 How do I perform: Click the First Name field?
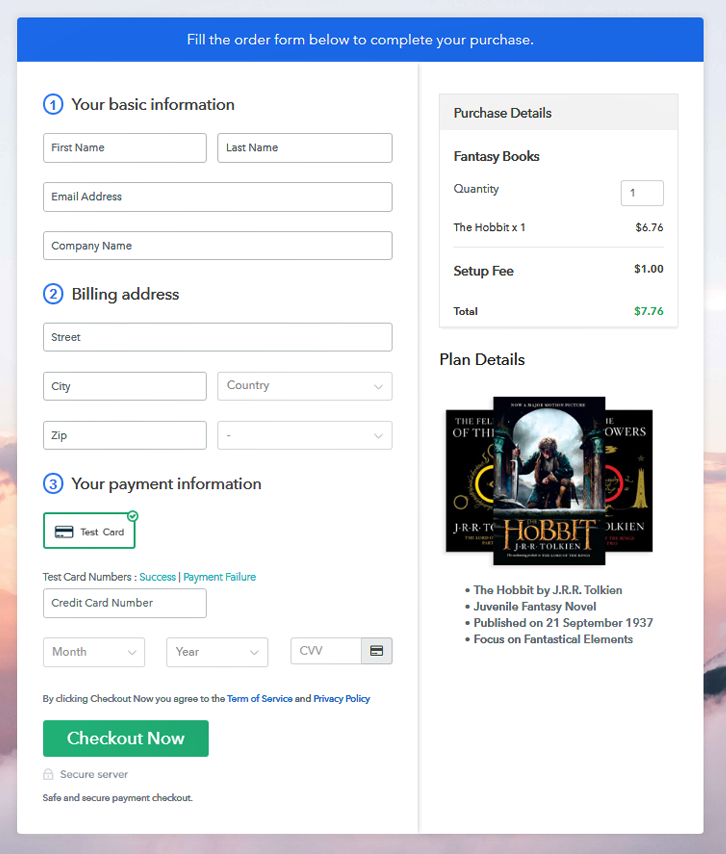tap(125, 148)
